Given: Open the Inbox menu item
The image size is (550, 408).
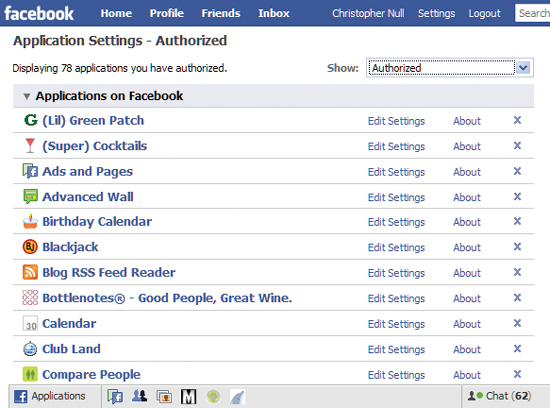Looking at the screenshot, I should [274, 13].
